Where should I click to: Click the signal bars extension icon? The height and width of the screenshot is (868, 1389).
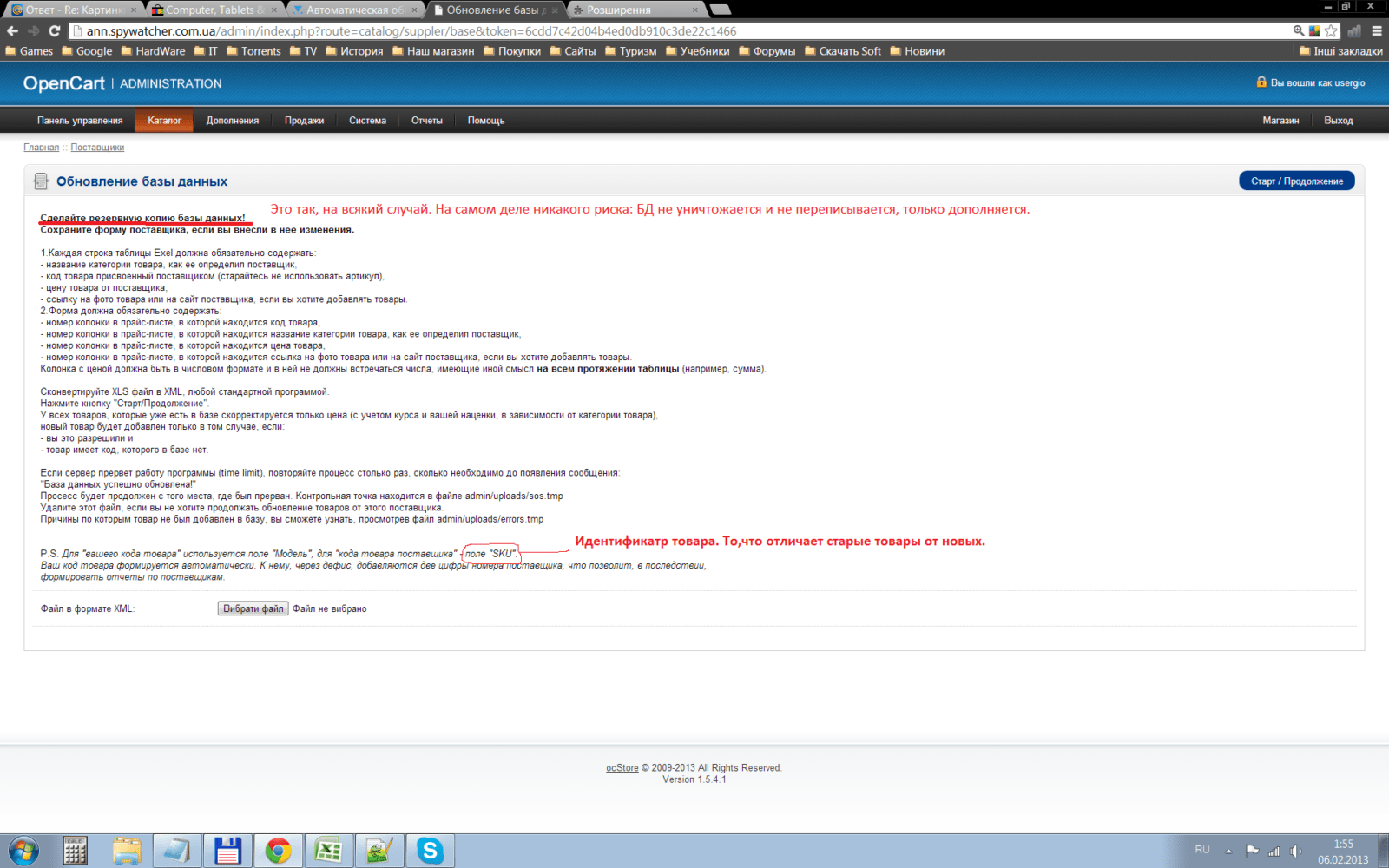pyautogui.click(x=1354, y=31)
